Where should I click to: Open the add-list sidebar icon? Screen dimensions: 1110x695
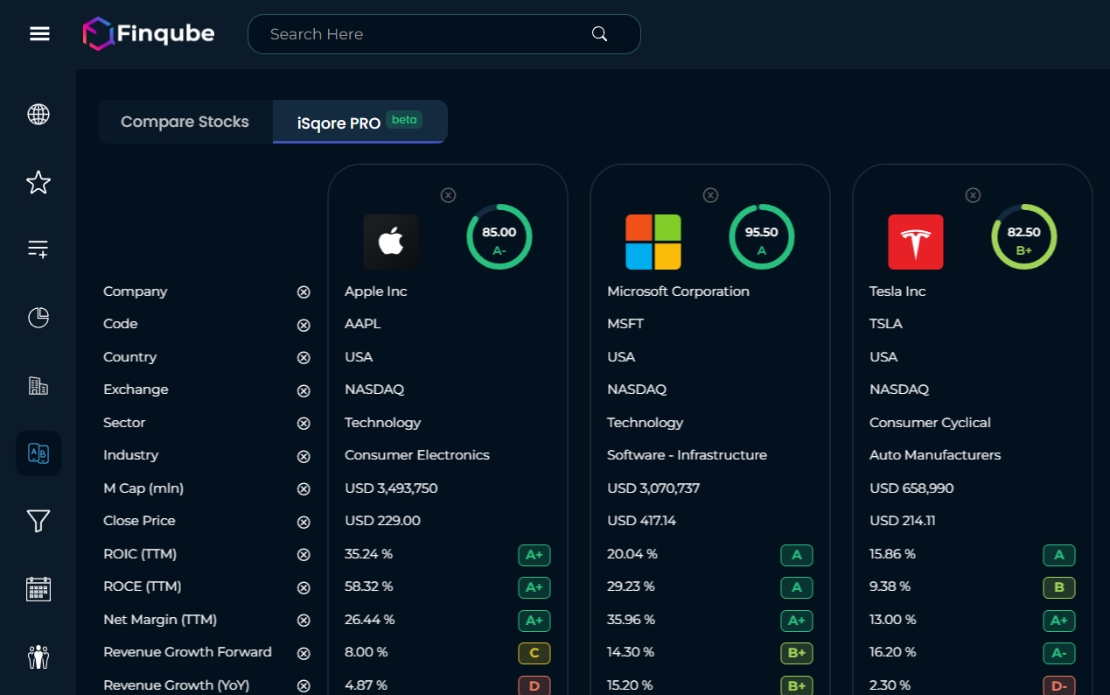pyautogui.click(x=38, y=249)
